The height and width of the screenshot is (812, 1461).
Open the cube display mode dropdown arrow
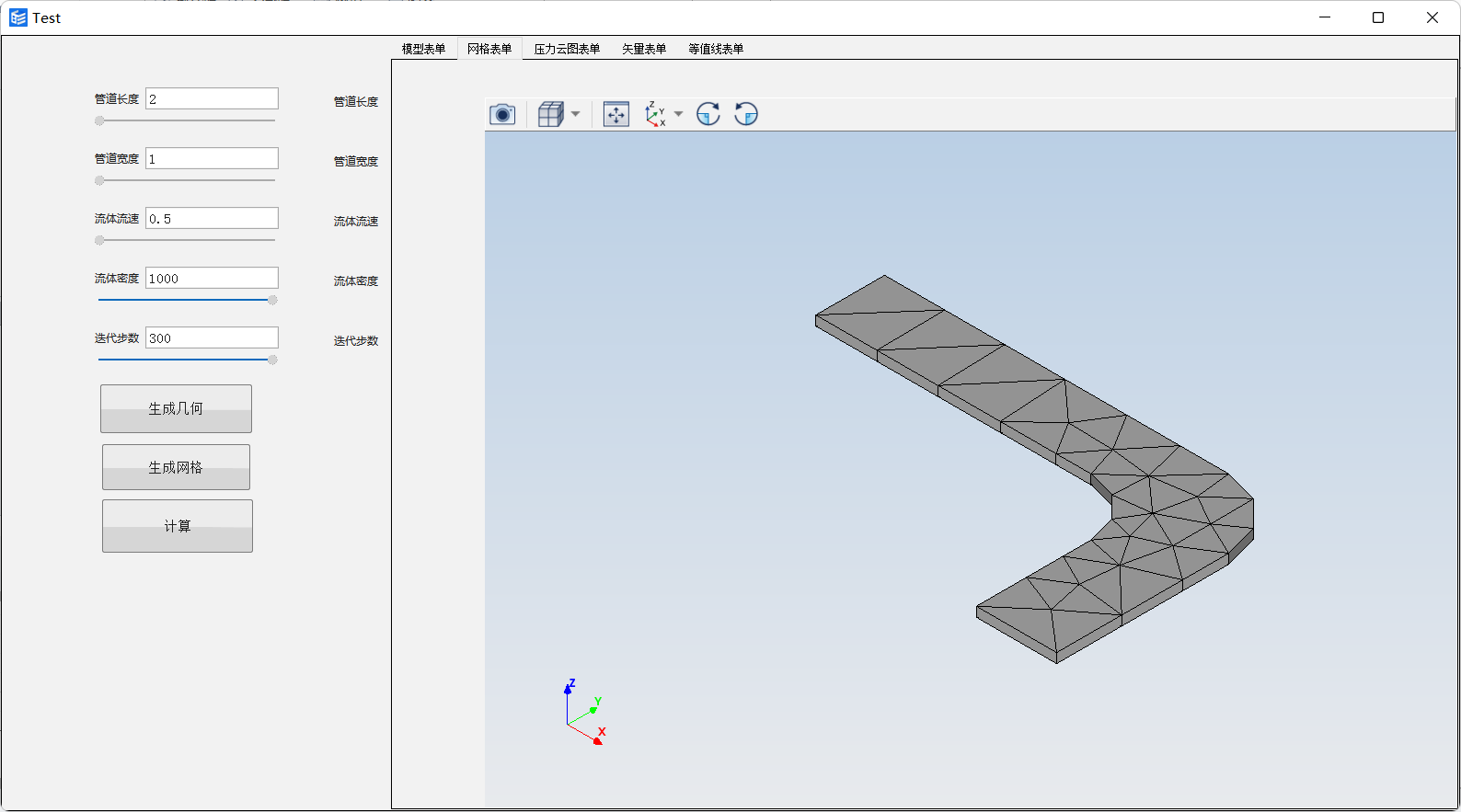[x=576, y=114]
